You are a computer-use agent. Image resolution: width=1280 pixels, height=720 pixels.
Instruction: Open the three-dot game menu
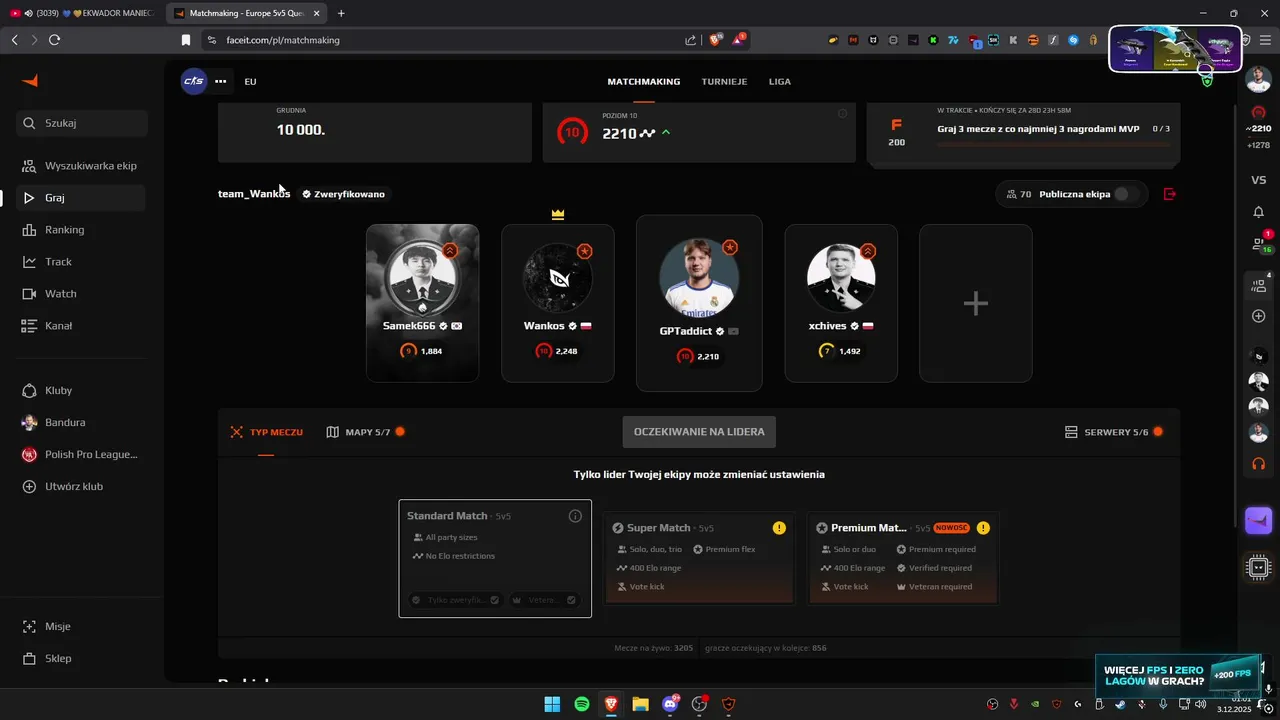click(220, 81)
